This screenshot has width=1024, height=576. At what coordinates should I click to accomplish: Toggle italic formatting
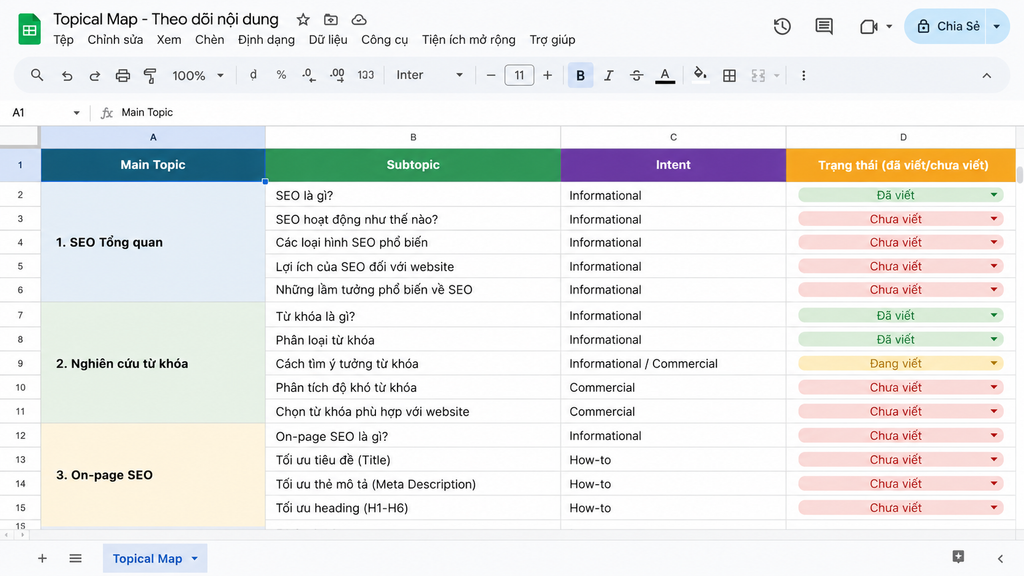(609, 75)
